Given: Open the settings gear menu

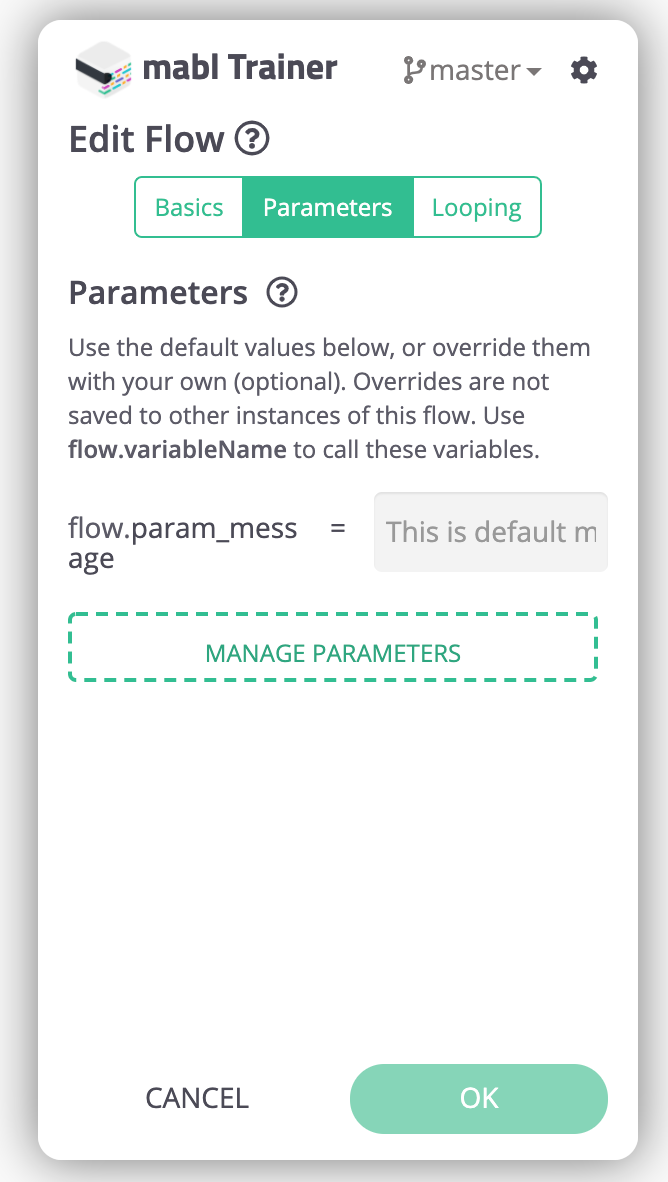Looking at the screenshot, I should [584, 70].
